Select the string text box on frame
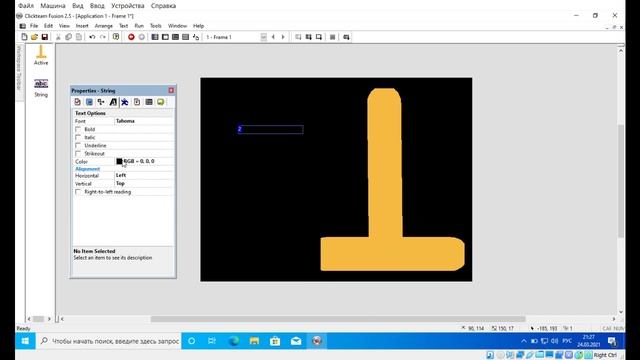The width and height of the screenshot is (640, 360). (271, 129)
